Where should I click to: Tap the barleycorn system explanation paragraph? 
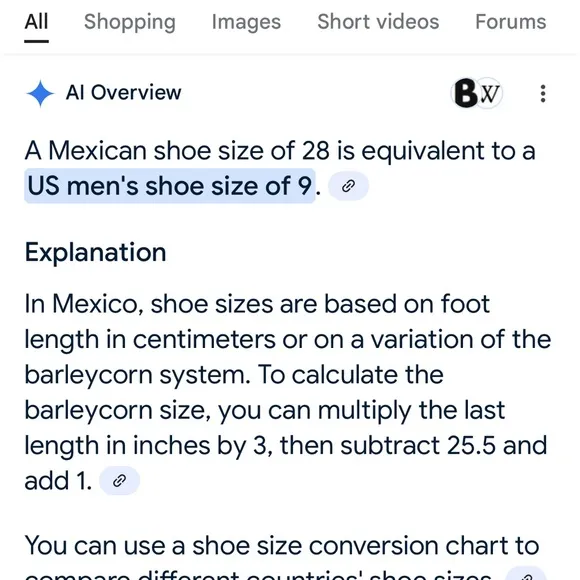(288, 392)
